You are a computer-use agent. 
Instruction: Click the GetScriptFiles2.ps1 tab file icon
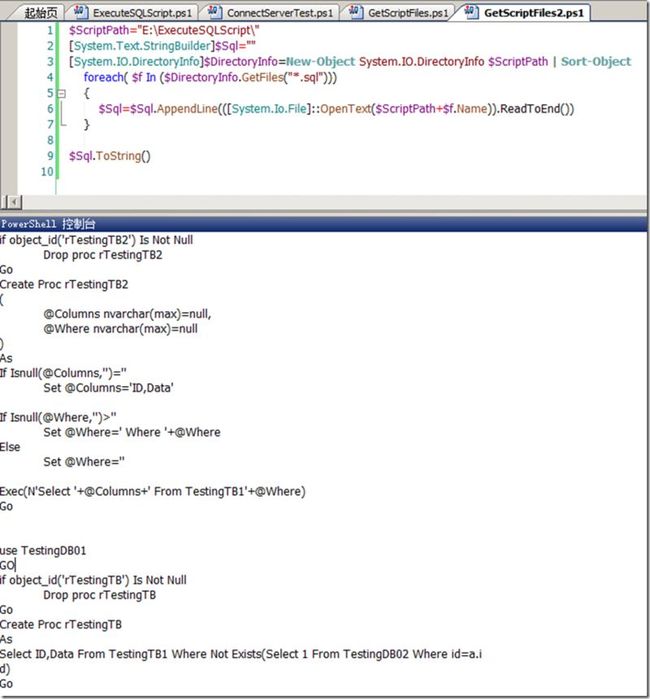pos(471,12)
